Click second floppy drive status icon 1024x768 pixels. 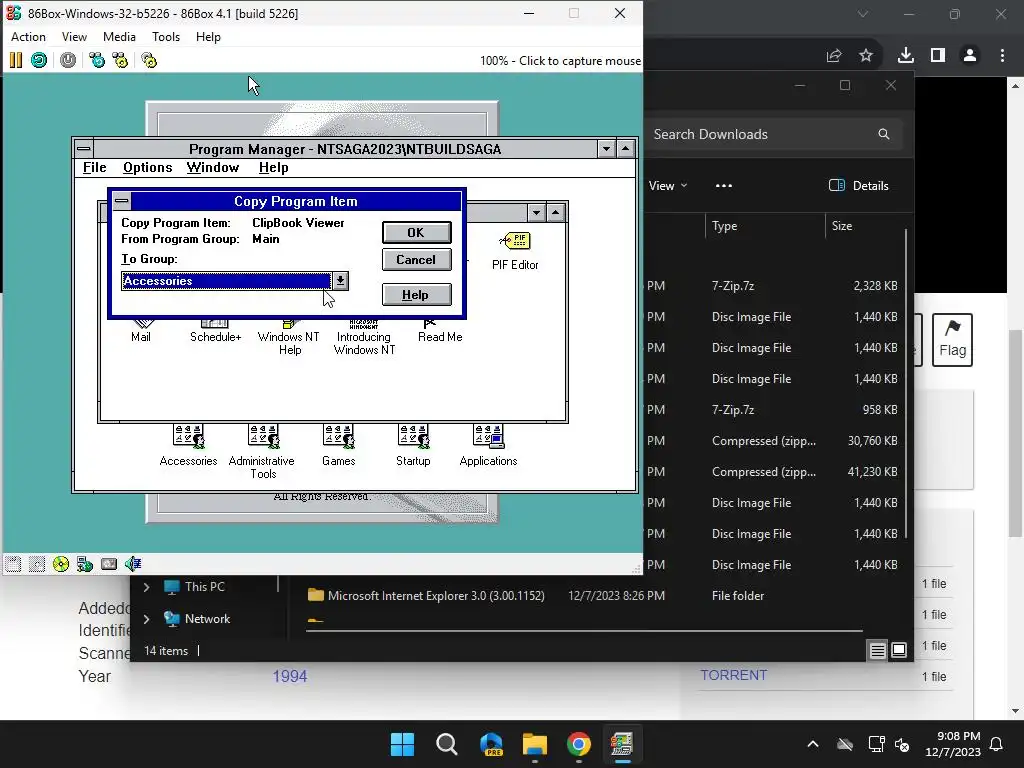point(37,564)
